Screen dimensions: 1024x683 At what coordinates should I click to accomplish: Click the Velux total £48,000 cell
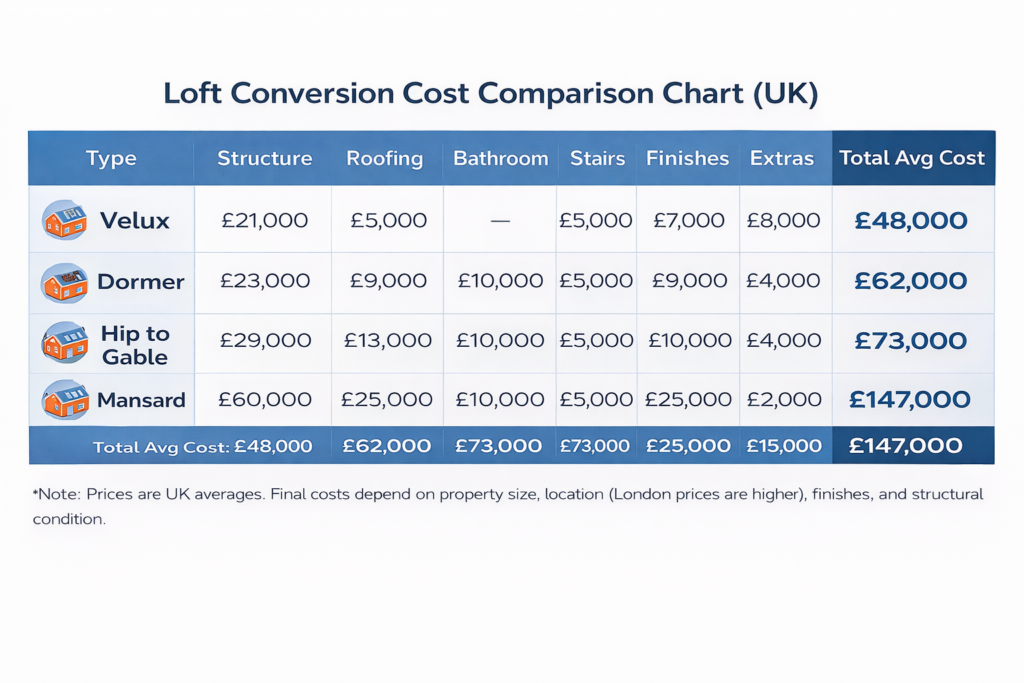coord(911,220)
